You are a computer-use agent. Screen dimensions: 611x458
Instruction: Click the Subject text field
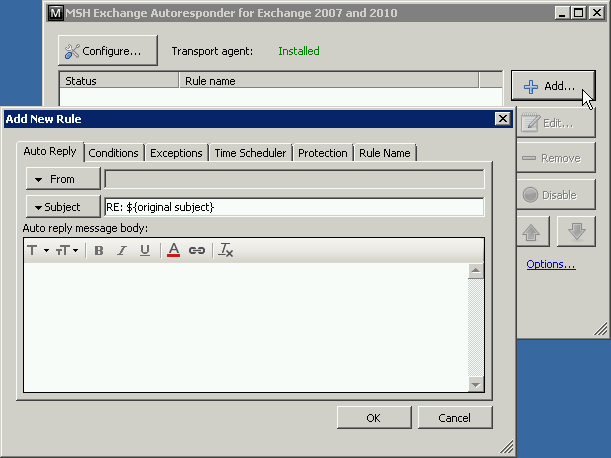[295, 207]
